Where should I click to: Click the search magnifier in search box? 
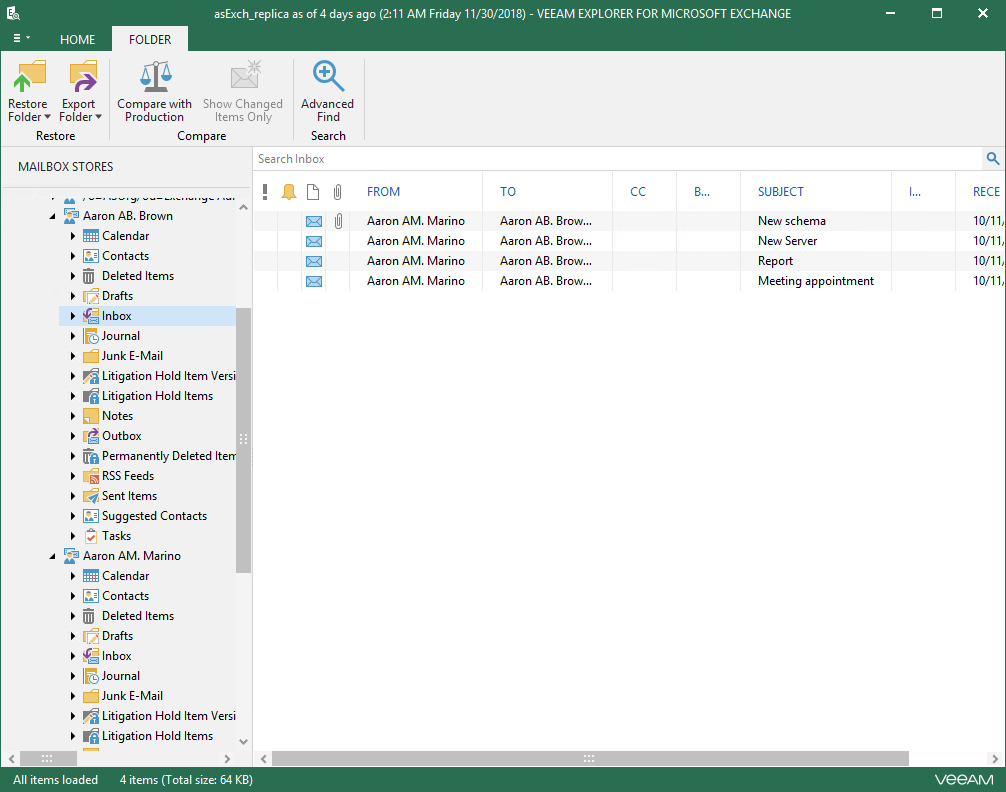pyautogui.click(x=993, y=159)
